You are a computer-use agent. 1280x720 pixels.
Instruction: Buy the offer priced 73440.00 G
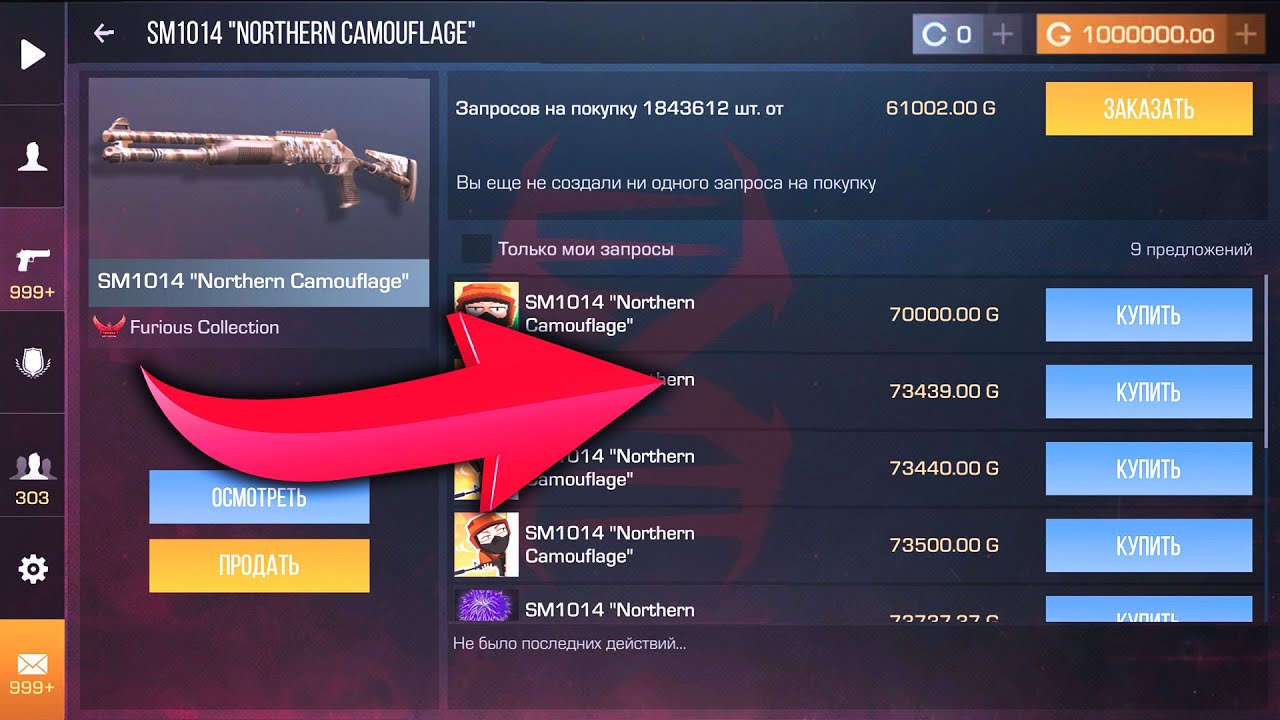coord(1149,468)
